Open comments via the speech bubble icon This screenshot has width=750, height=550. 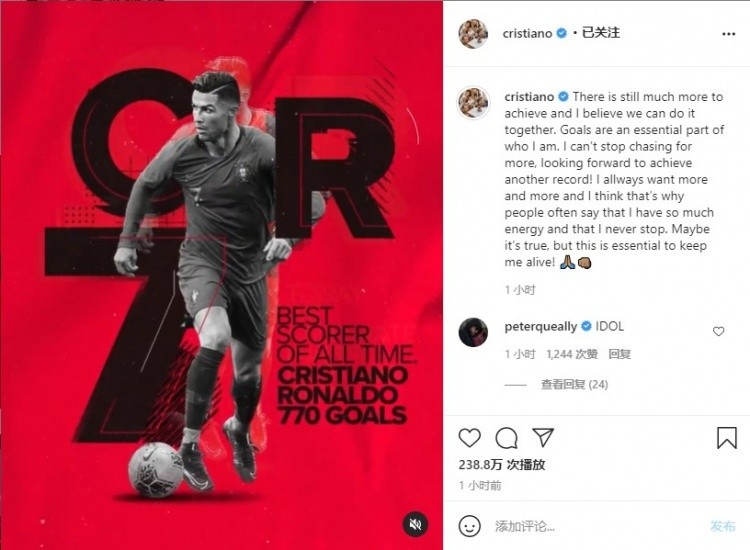click(x=506, y=438)
